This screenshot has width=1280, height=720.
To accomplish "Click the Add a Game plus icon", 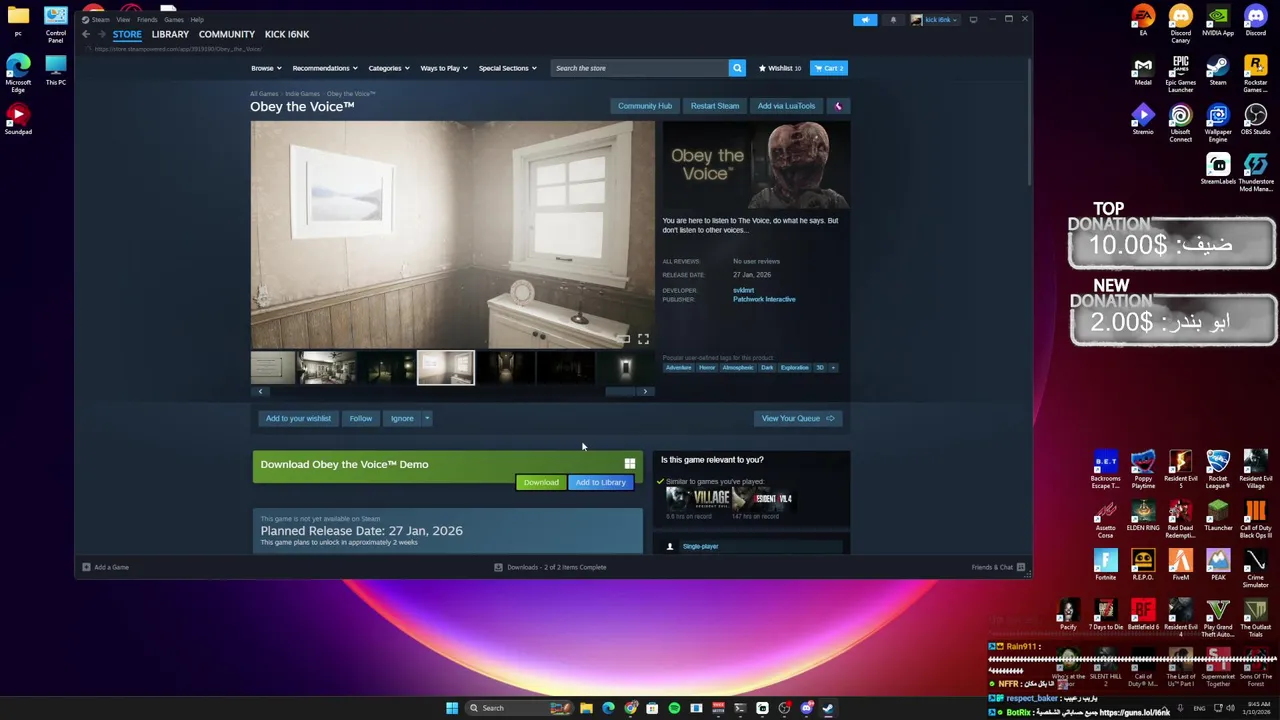I will tap(86, 567).
